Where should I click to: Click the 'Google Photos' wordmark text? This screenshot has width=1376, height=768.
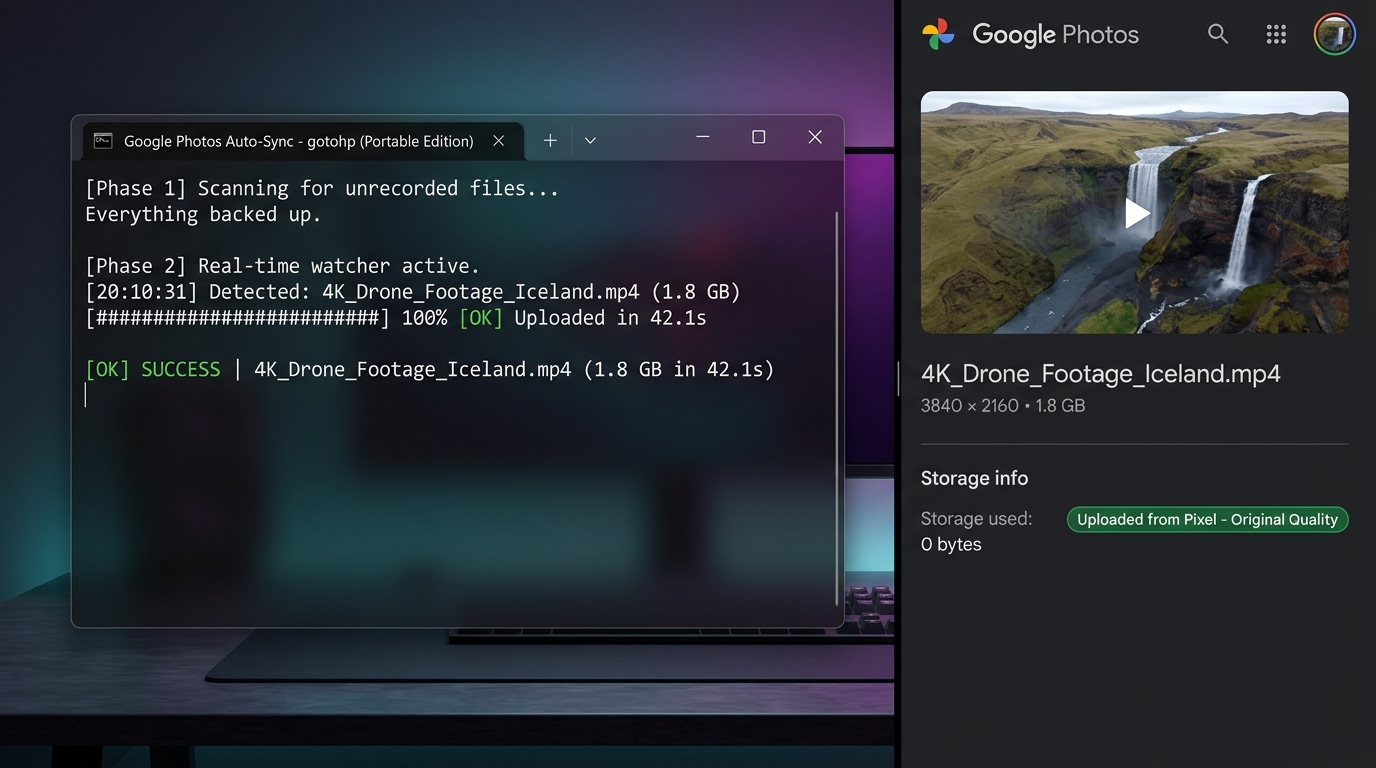point(1055,35)
